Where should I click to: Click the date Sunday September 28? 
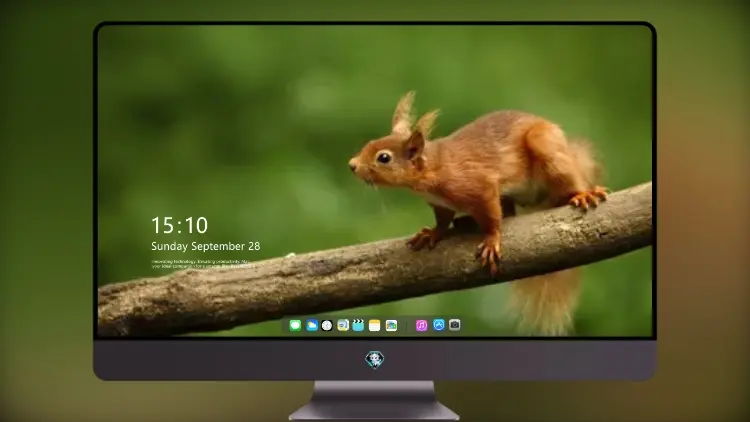206,246
